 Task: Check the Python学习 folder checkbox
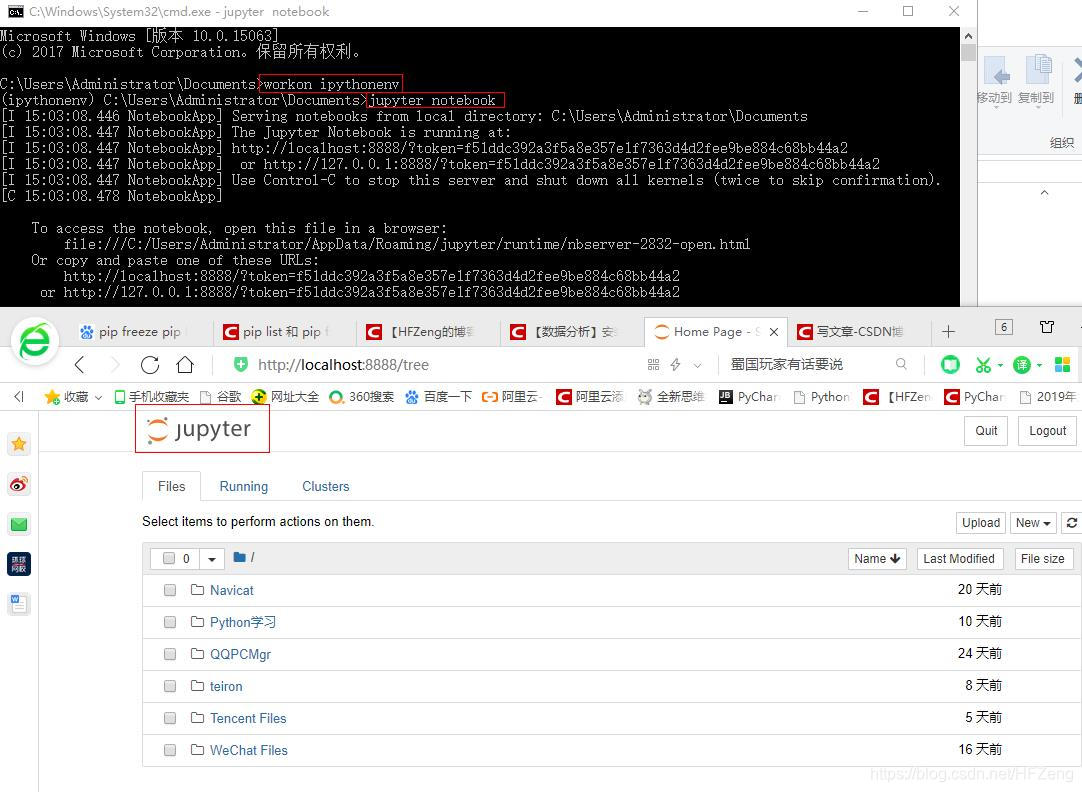pyautogui.click(x=170, y=622)
